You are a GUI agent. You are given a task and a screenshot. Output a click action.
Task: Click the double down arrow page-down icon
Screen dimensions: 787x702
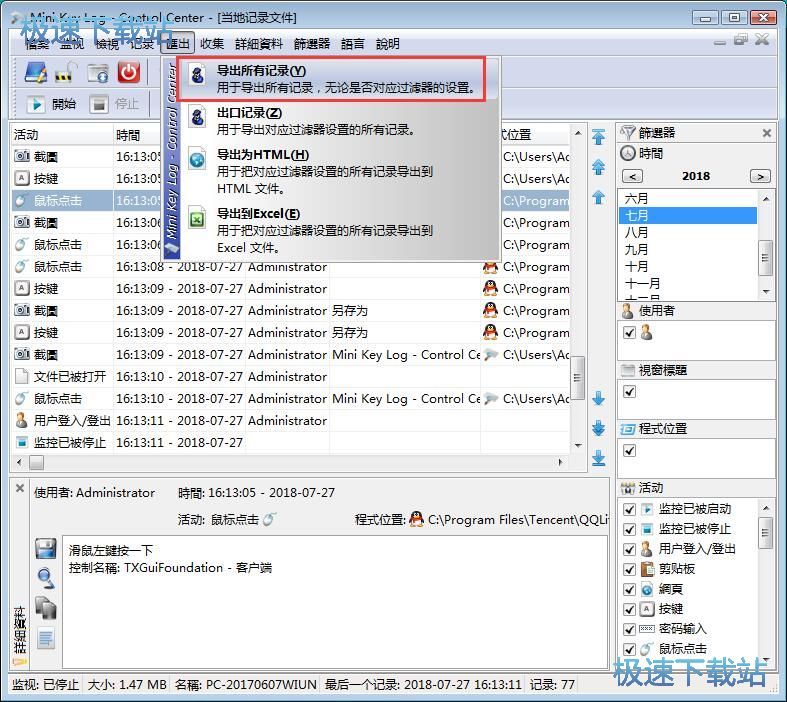pyautogui.click(x=598, y=428)
